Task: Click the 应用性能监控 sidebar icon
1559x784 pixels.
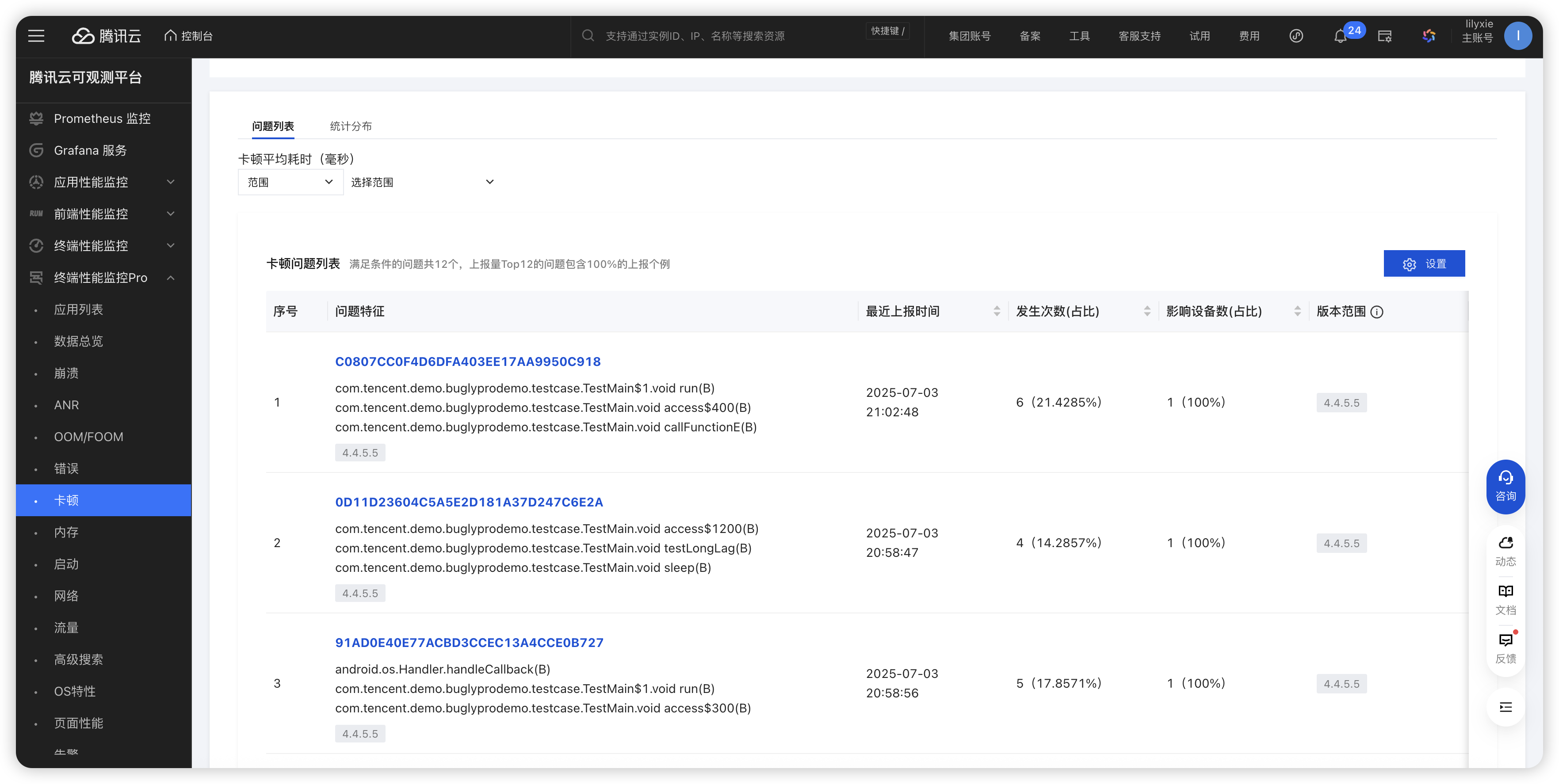Action: [36, 182]
